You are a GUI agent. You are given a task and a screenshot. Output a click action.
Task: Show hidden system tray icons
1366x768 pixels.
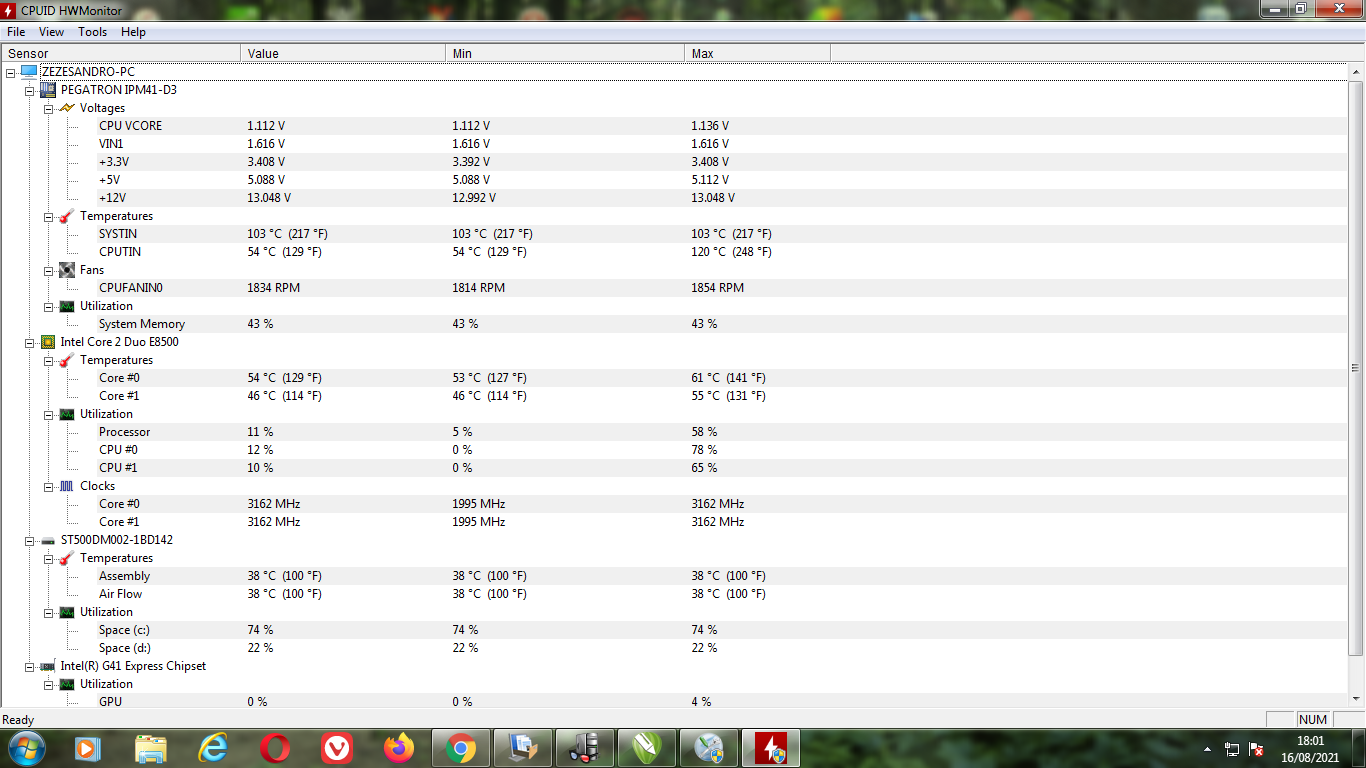click(x=1208, y=748)
